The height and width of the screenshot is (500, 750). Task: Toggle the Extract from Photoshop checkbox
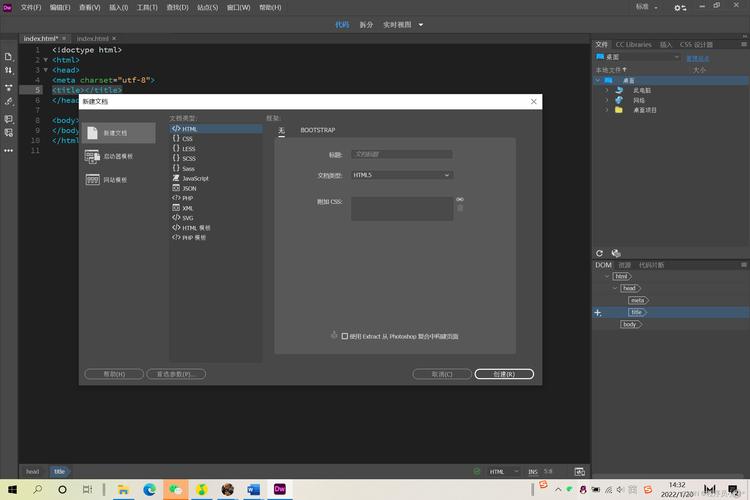345,336
